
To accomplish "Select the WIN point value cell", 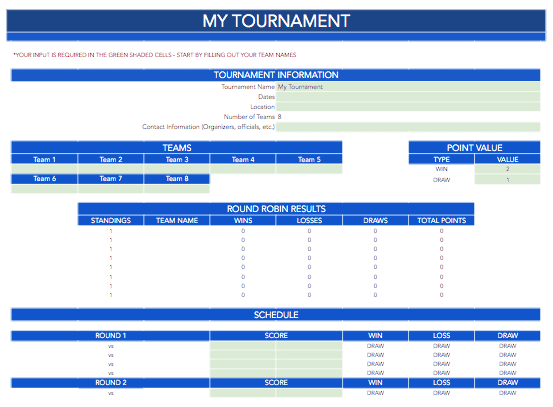I will click(508, 169).
